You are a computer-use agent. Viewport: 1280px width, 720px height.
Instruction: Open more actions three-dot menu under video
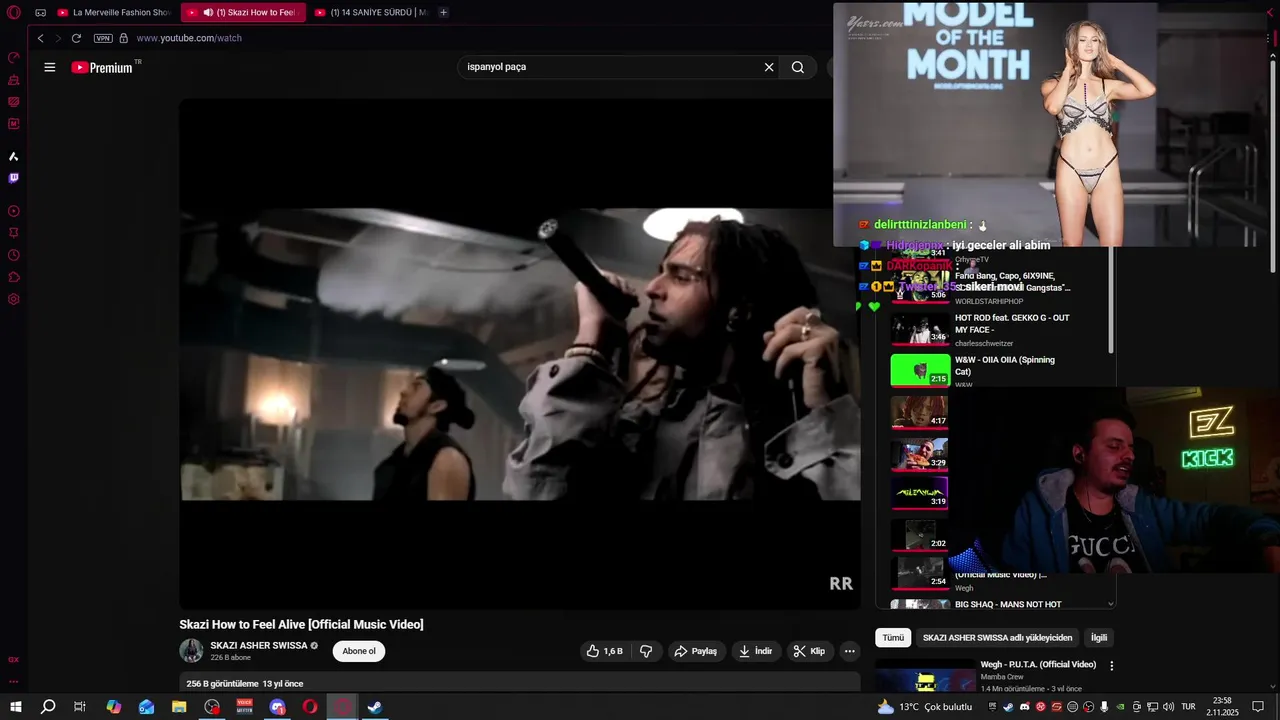pos(850,651)
